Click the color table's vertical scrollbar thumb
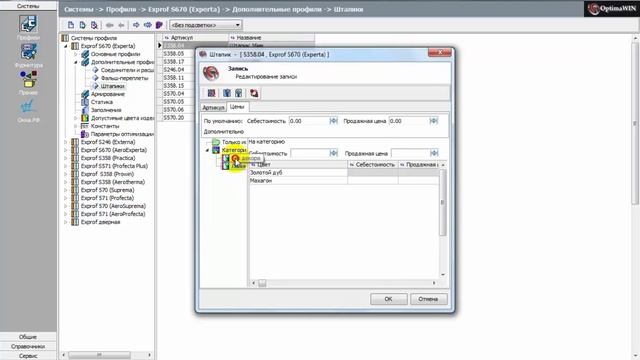The width and height of the screenshot is (640, 360). pyautogui.click(x=443, y=202)
